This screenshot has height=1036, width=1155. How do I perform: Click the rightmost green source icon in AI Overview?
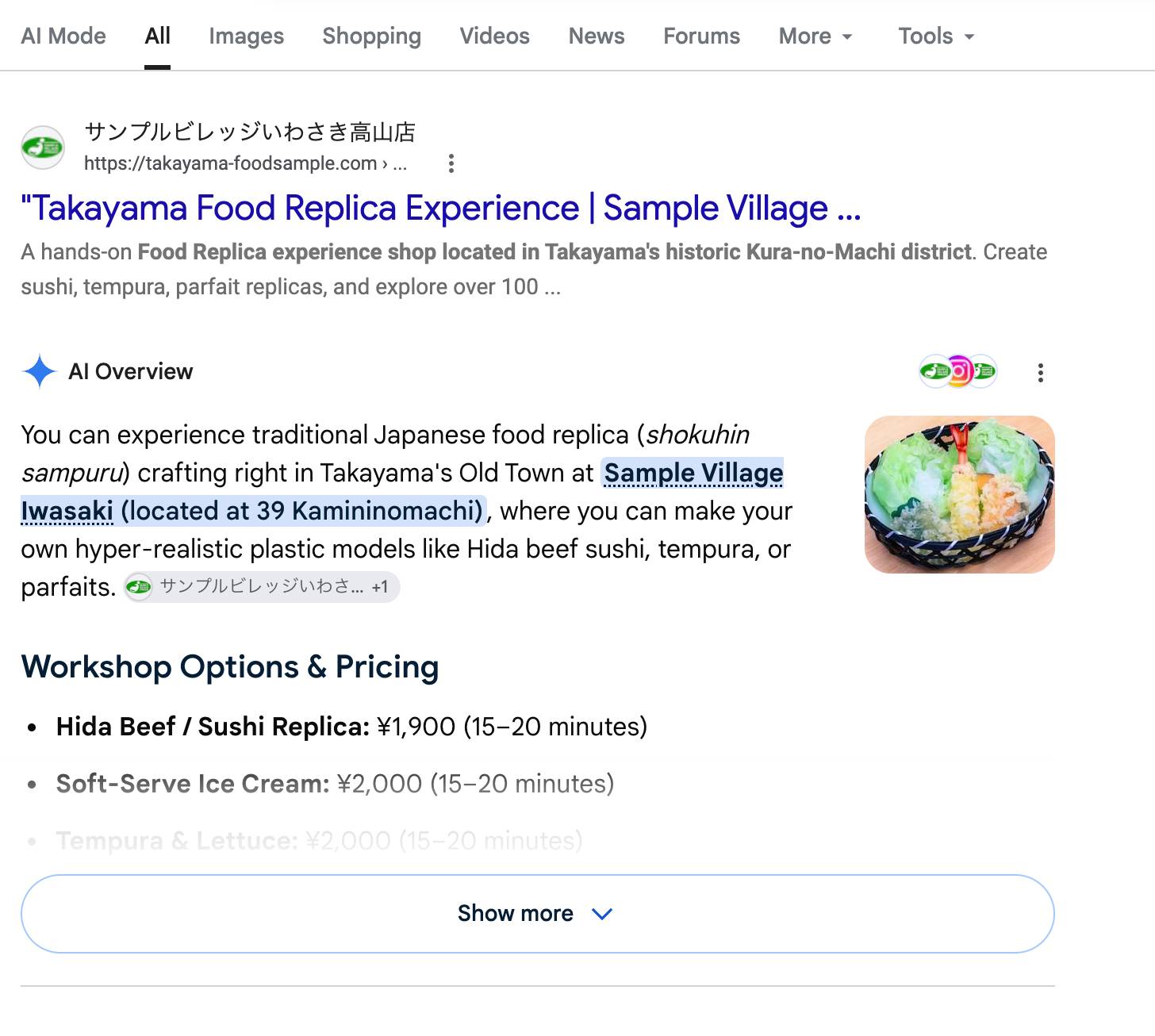click(984, 370)
